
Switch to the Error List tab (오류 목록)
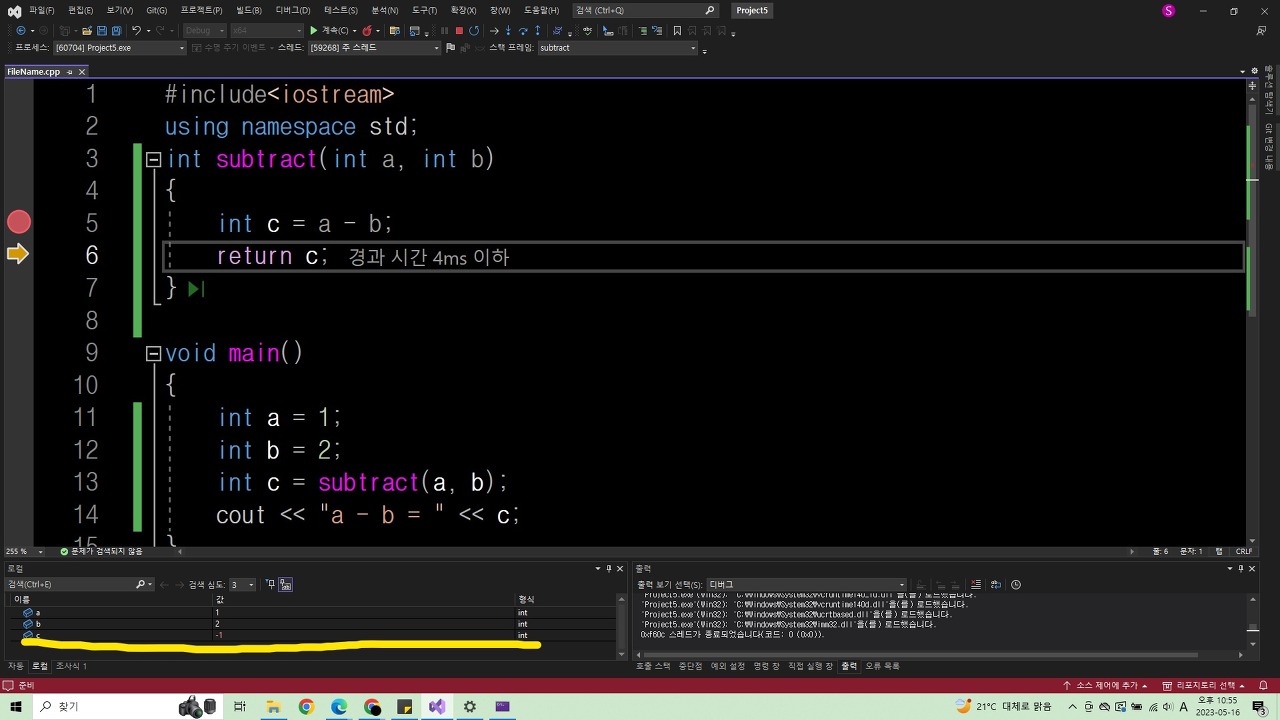point(882,666)
